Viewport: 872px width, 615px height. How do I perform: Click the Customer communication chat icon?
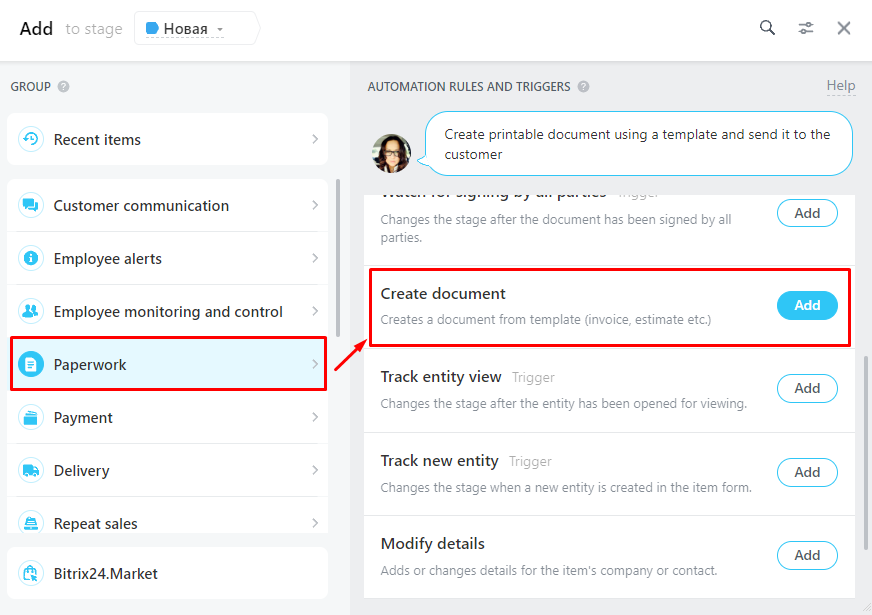(x=31, y=206)
